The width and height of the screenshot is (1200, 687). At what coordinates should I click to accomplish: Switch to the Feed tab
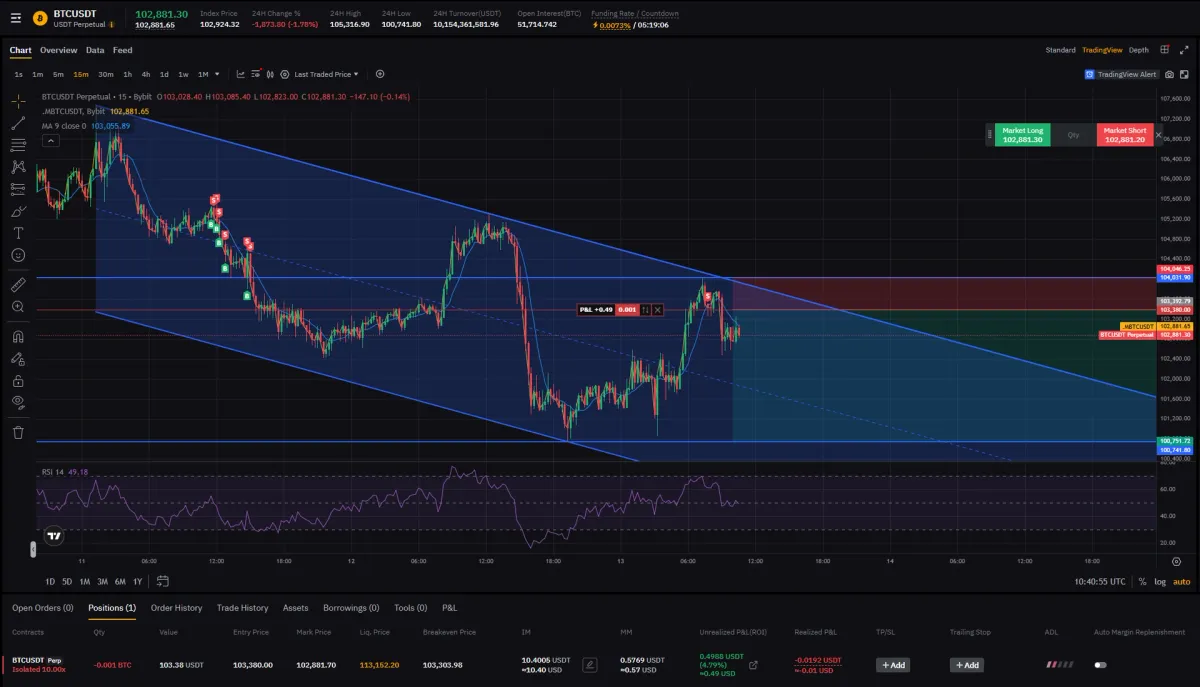[x=122, y=50]
